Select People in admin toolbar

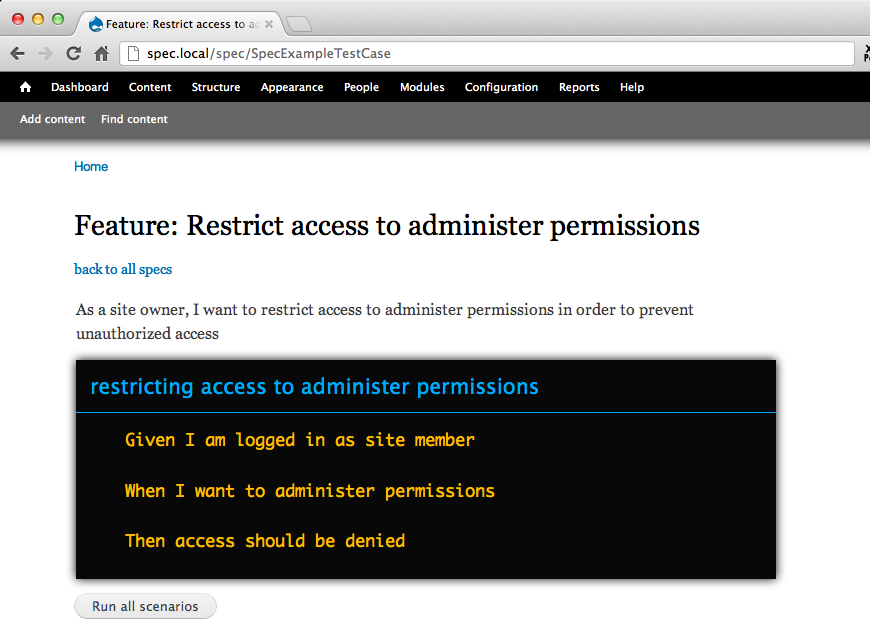coord(361,88)
